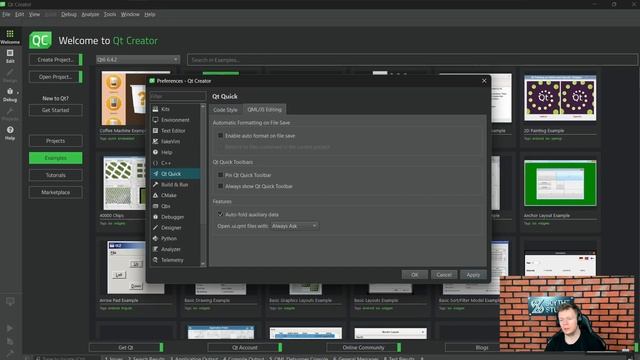This screenshot has height=360, width=640.
Task: Open the Marketplace section
Action: pyautogui.click(x=56, y=192)
